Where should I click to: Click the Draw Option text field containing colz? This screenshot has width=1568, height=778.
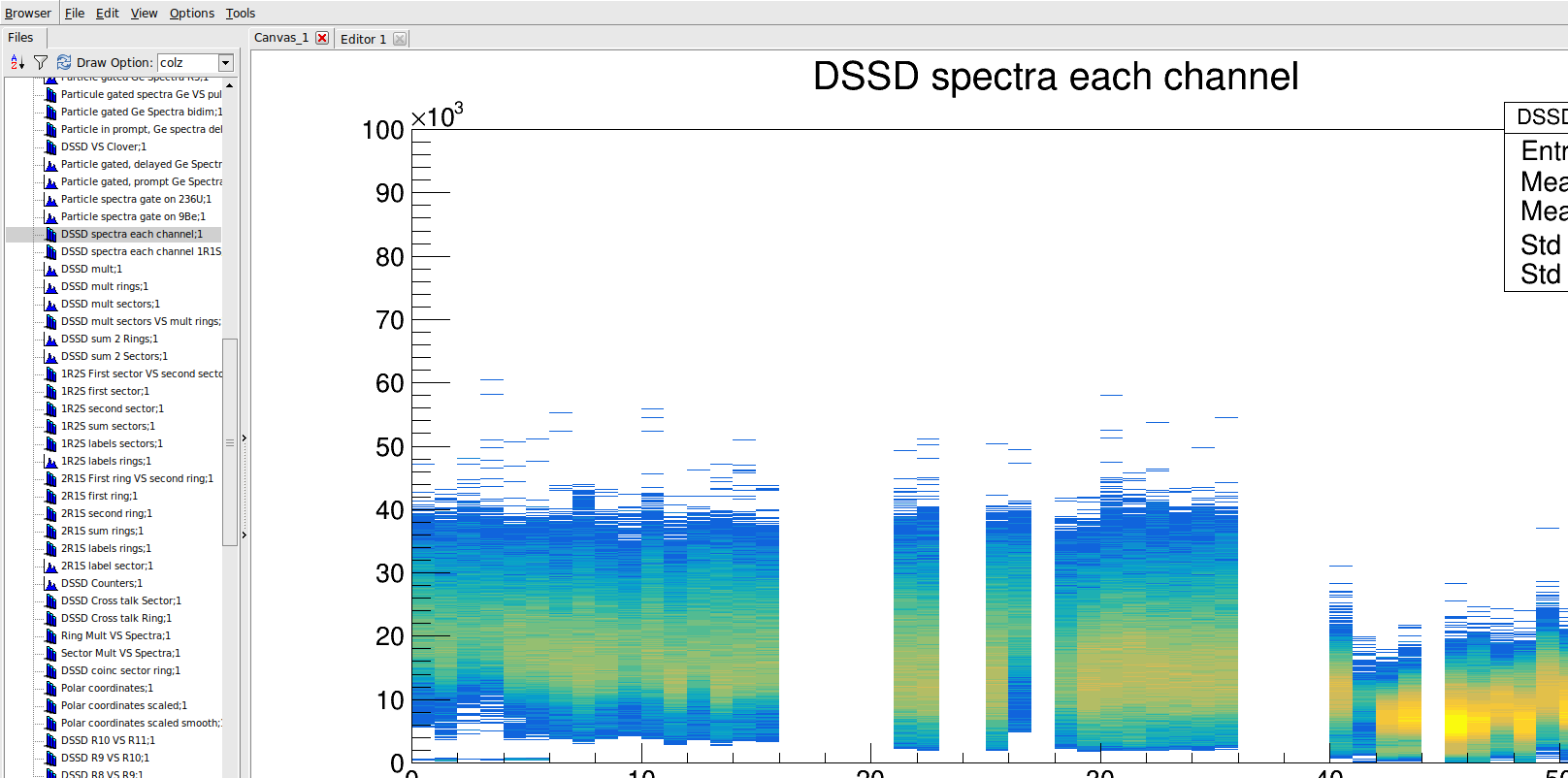(x=186, y=63)
